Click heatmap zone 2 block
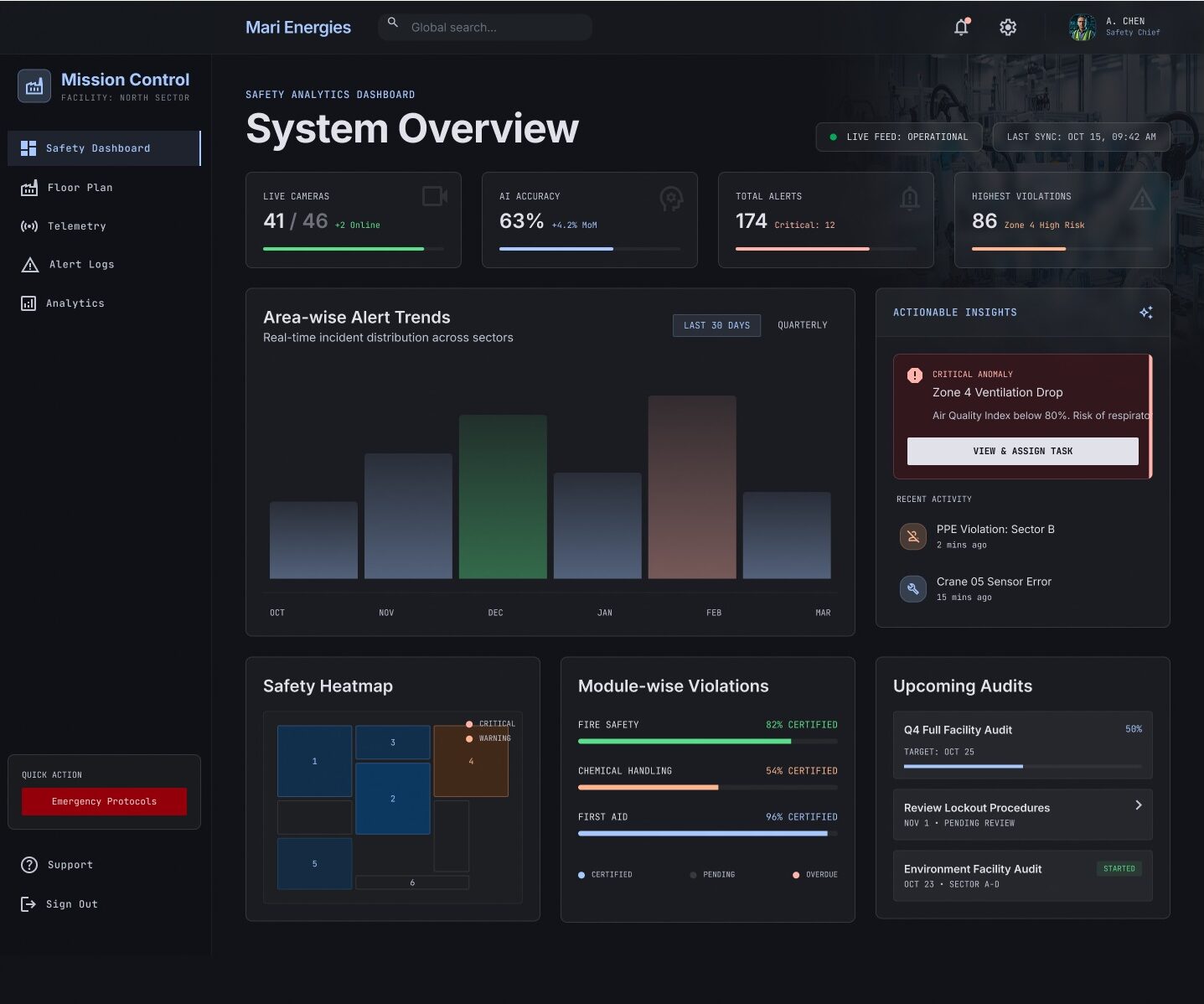1204x1004 pixels. (392, 799)
